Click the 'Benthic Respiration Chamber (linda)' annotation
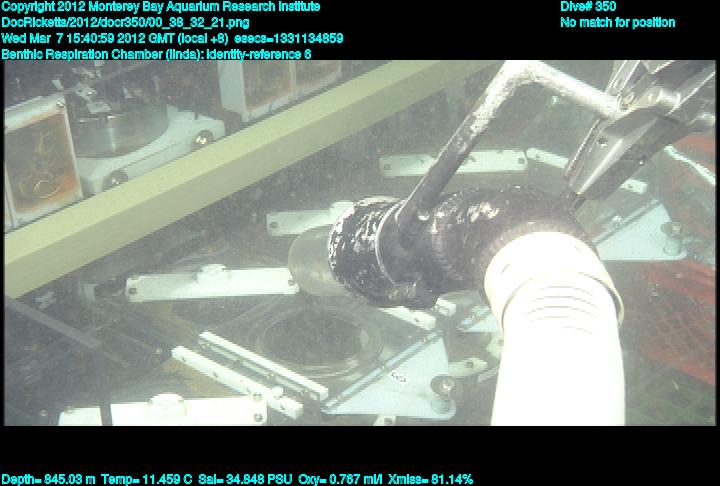 tap(102, 54)
